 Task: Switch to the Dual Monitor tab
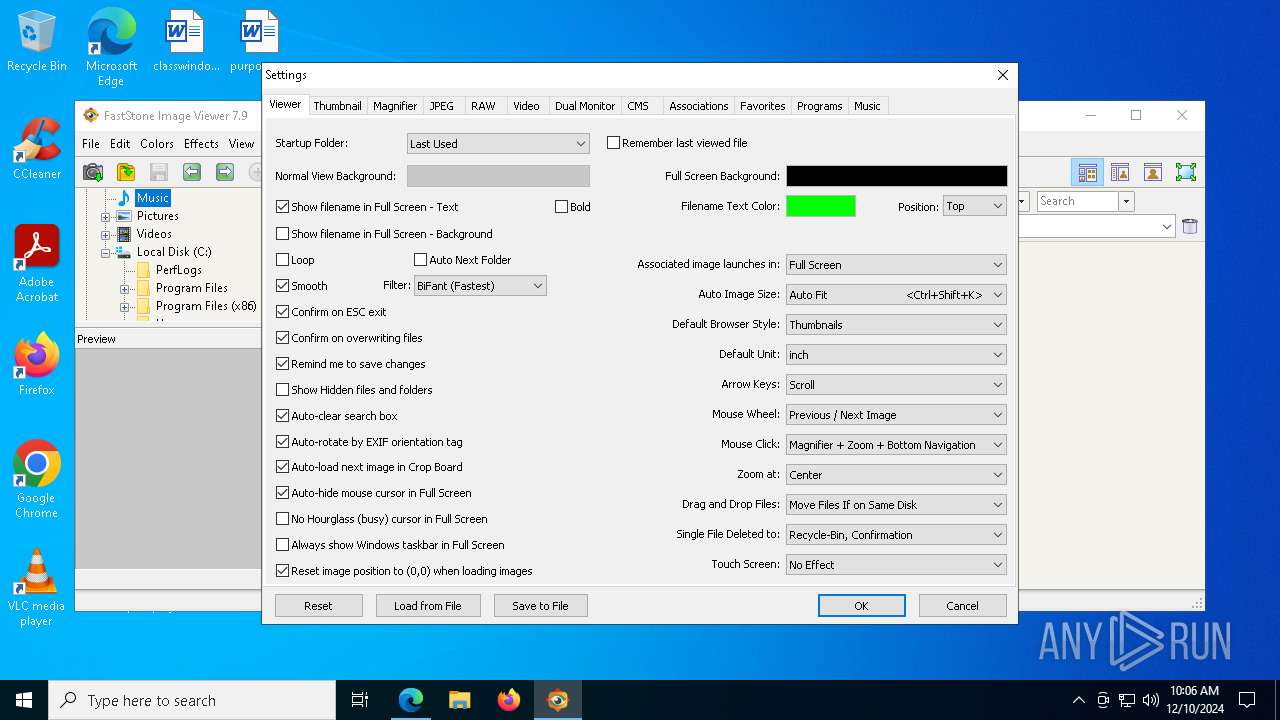[585, 106]
